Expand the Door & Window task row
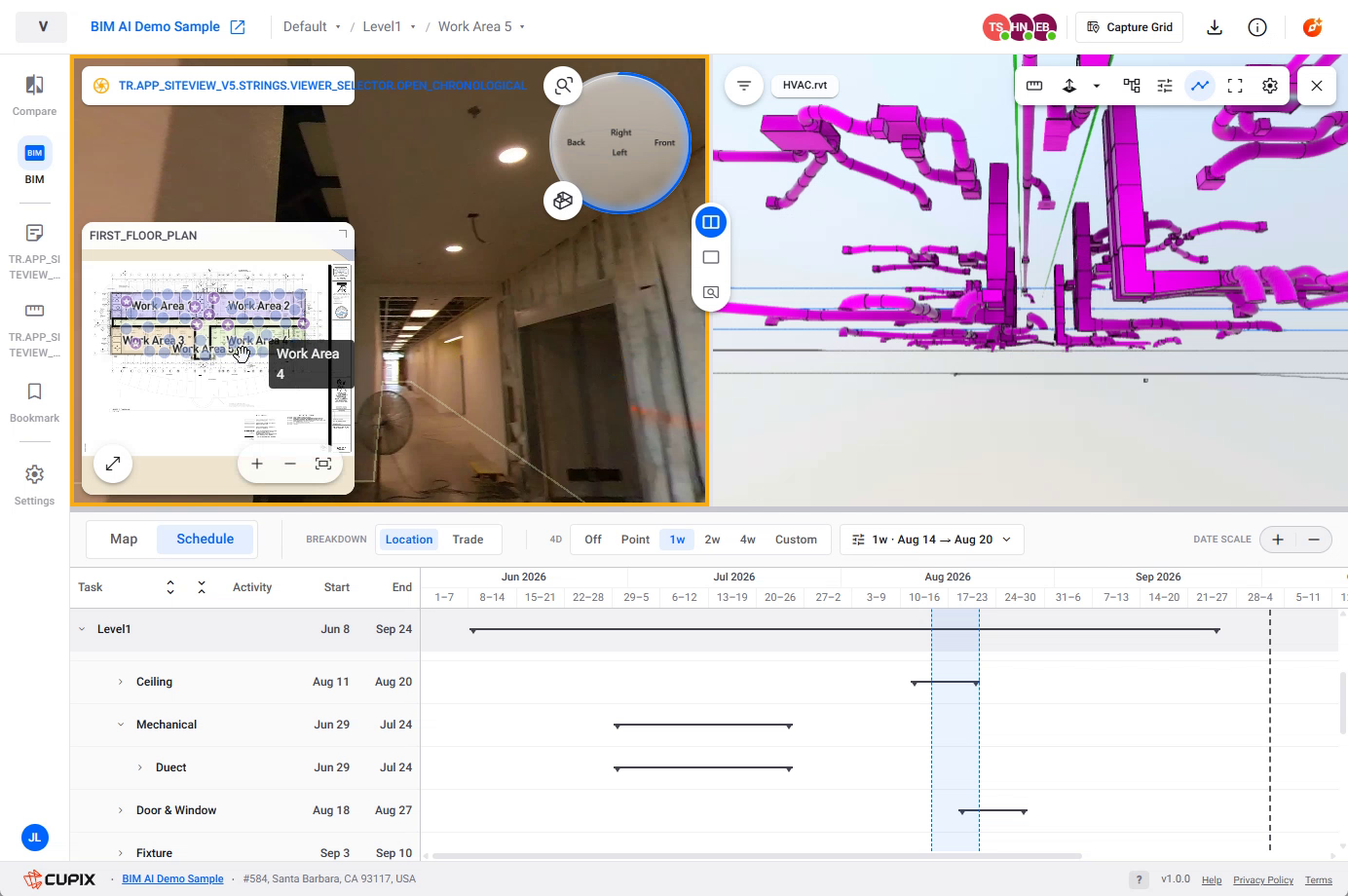The image size is (1348, 896). [121, 810]
